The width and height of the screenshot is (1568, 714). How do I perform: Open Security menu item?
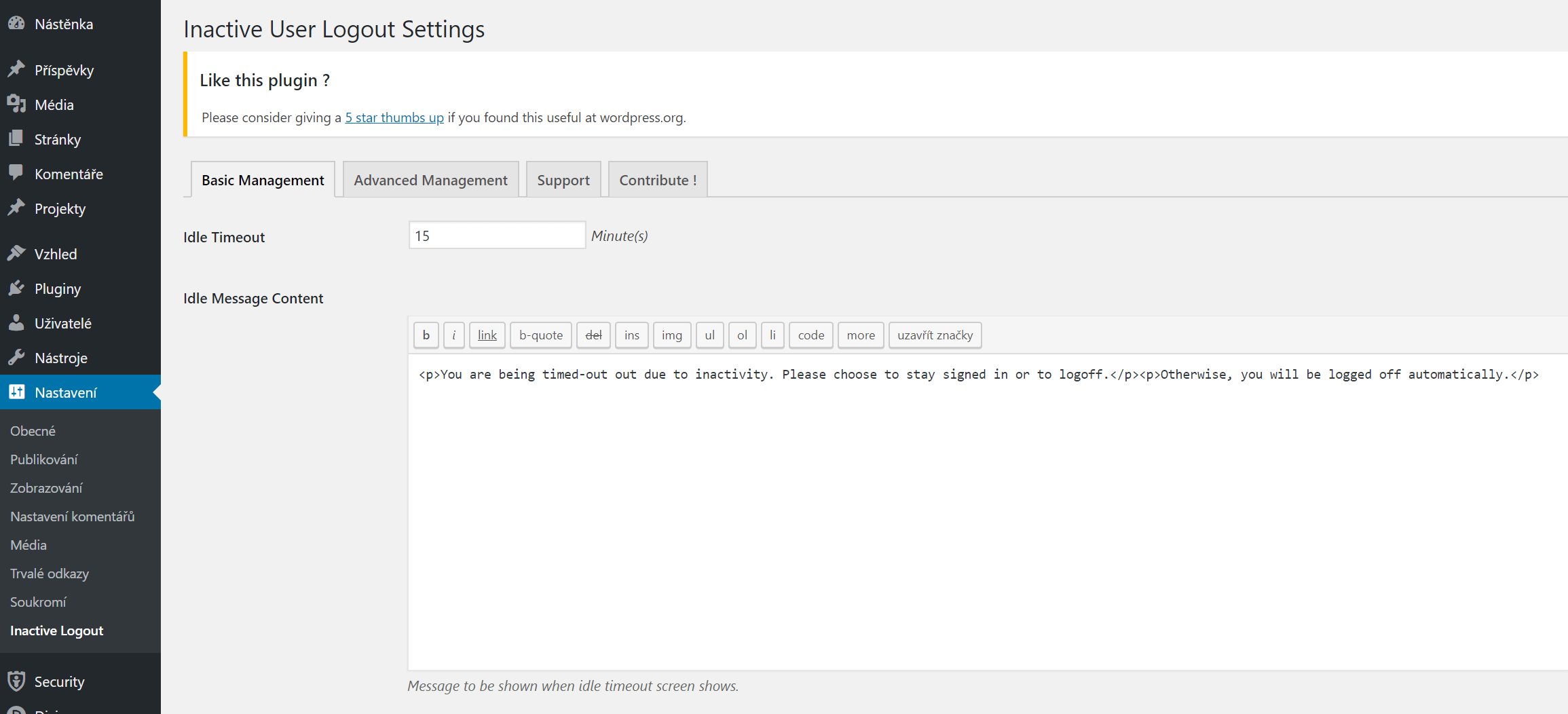80,681
